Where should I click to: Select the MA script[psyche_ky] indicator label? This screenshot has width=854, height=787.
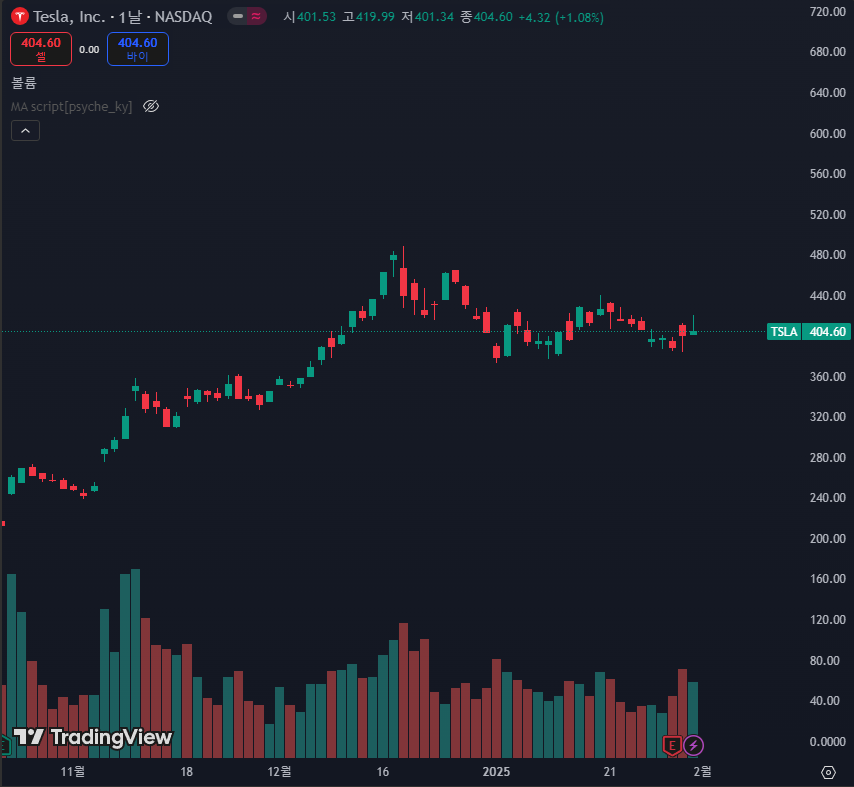point(71,106)
